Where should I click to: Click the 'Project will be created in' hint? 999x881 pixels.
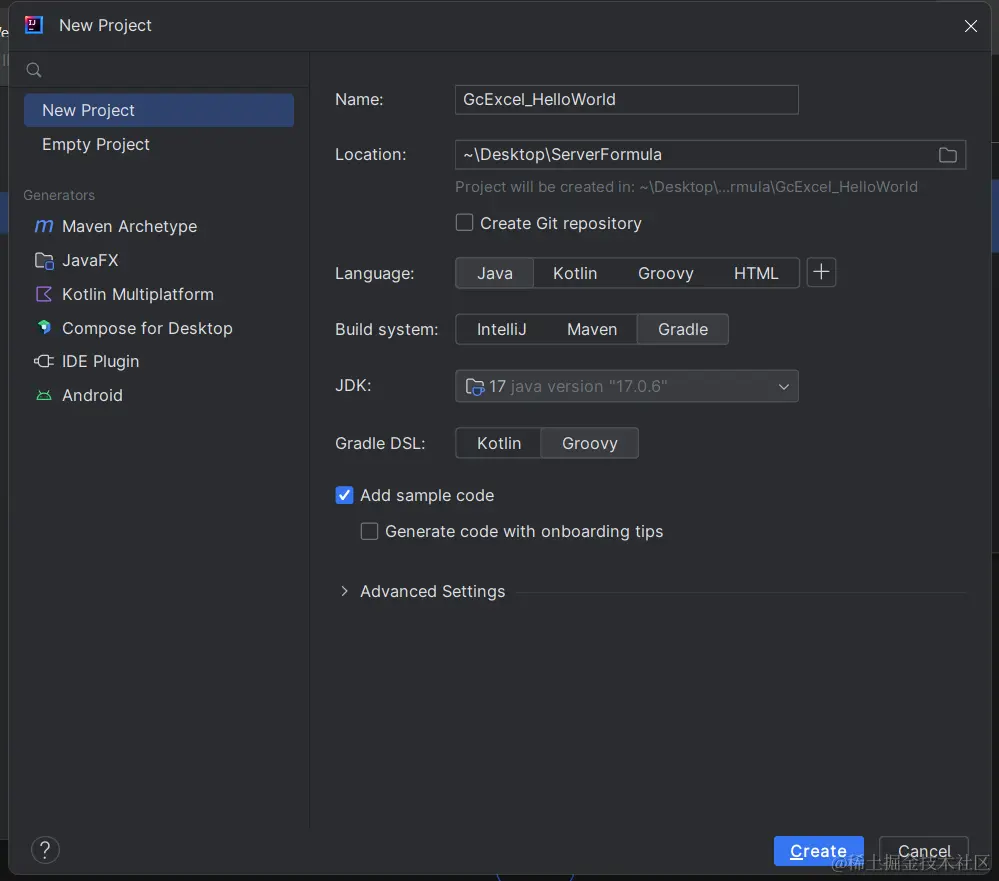click(686, 187)
